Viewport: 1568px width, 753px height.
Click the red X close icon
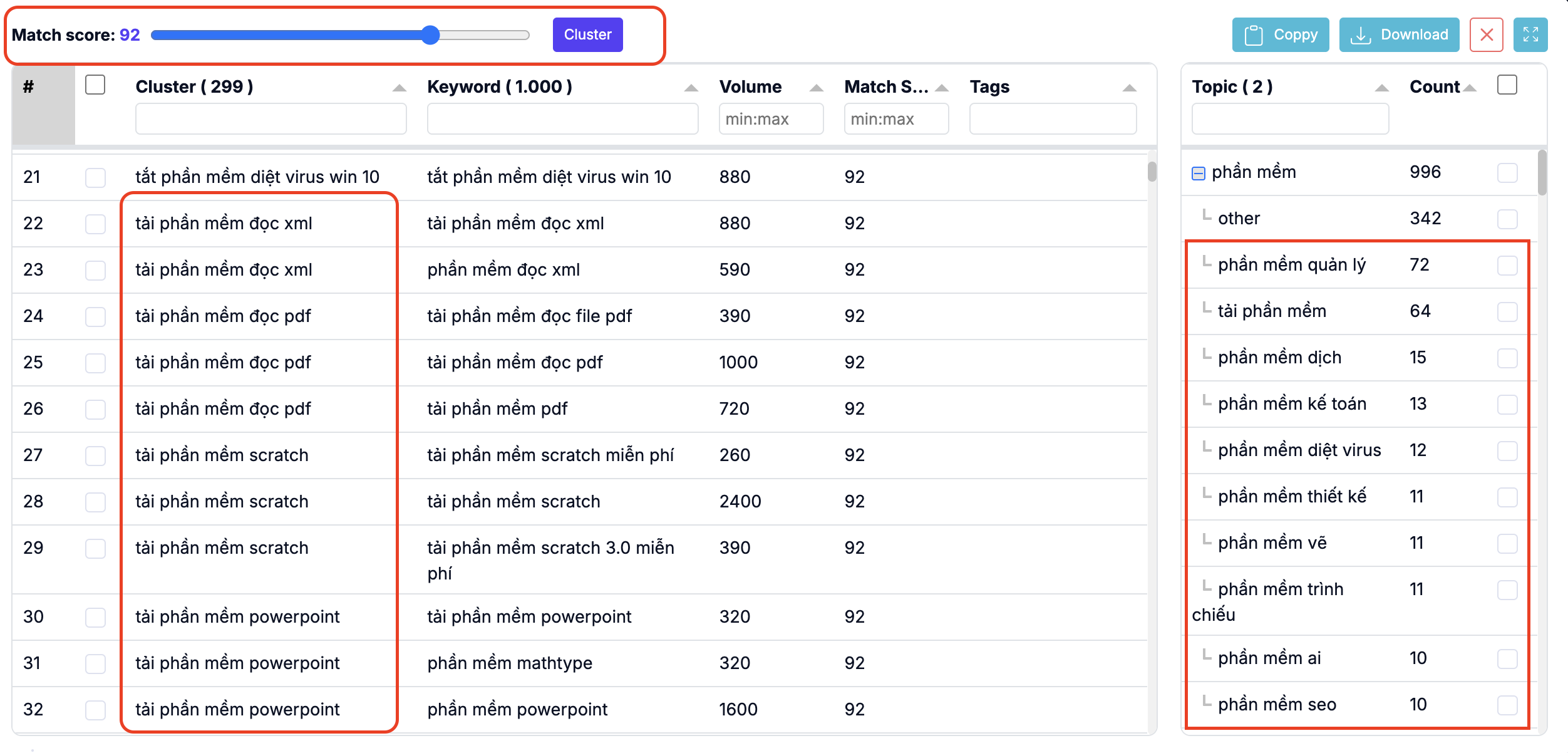tap(1486, 34)
